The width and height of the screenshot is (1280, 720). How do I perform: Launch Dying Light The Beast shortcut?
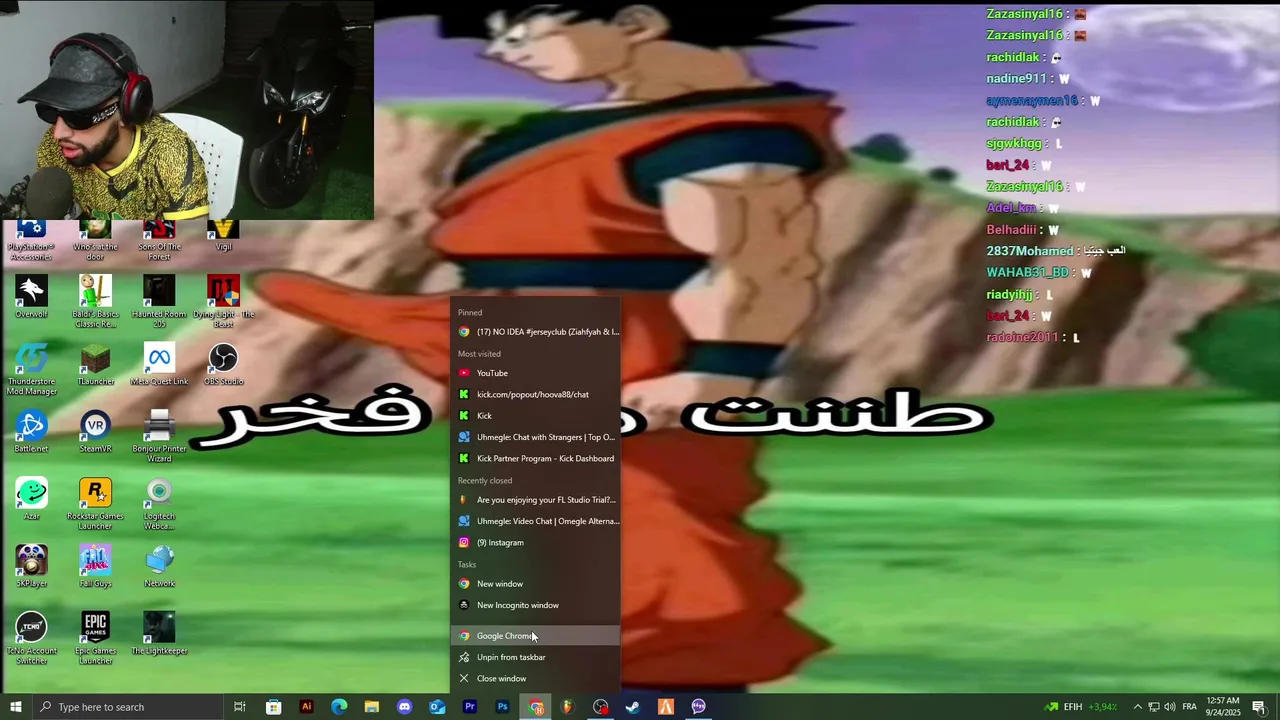(x=223, y=302)
